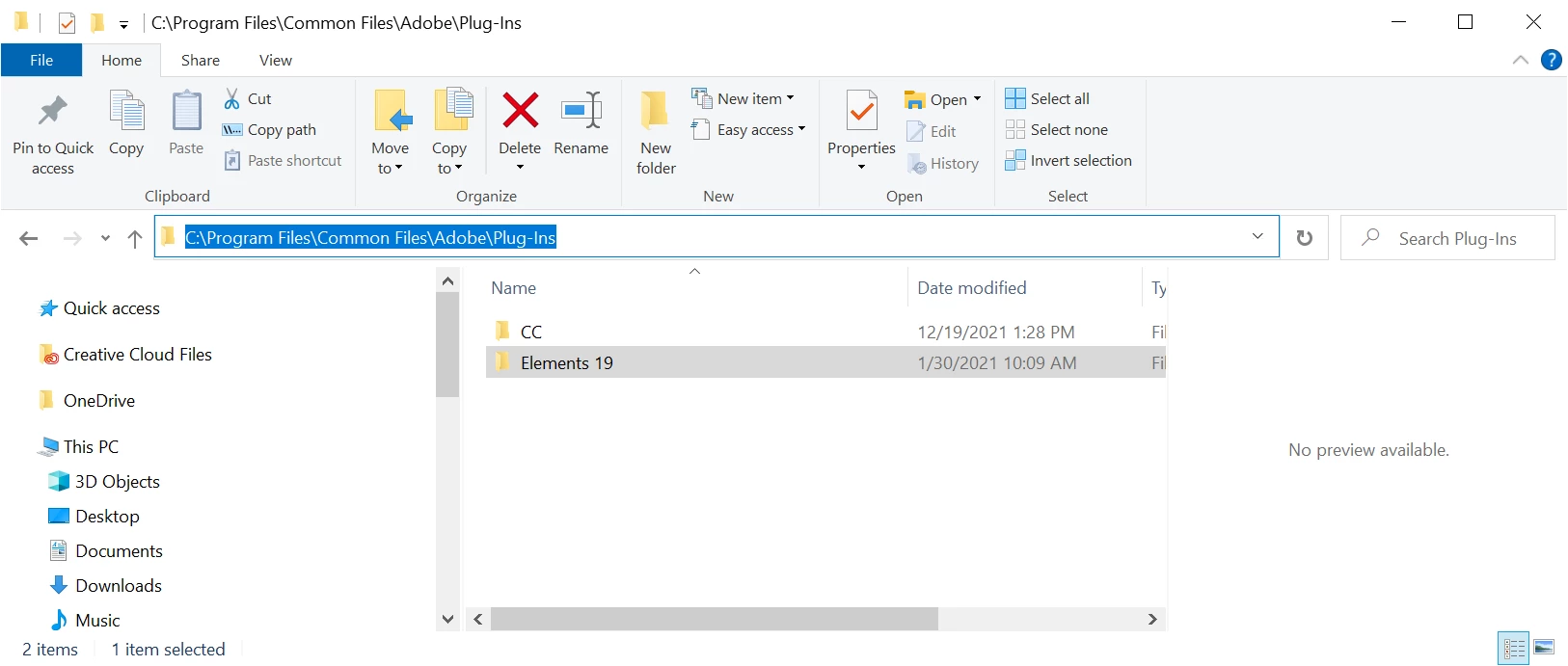Switch to Details view icon in status bar
Viewport: 1568px width, 666px height.
[1514, 649]
